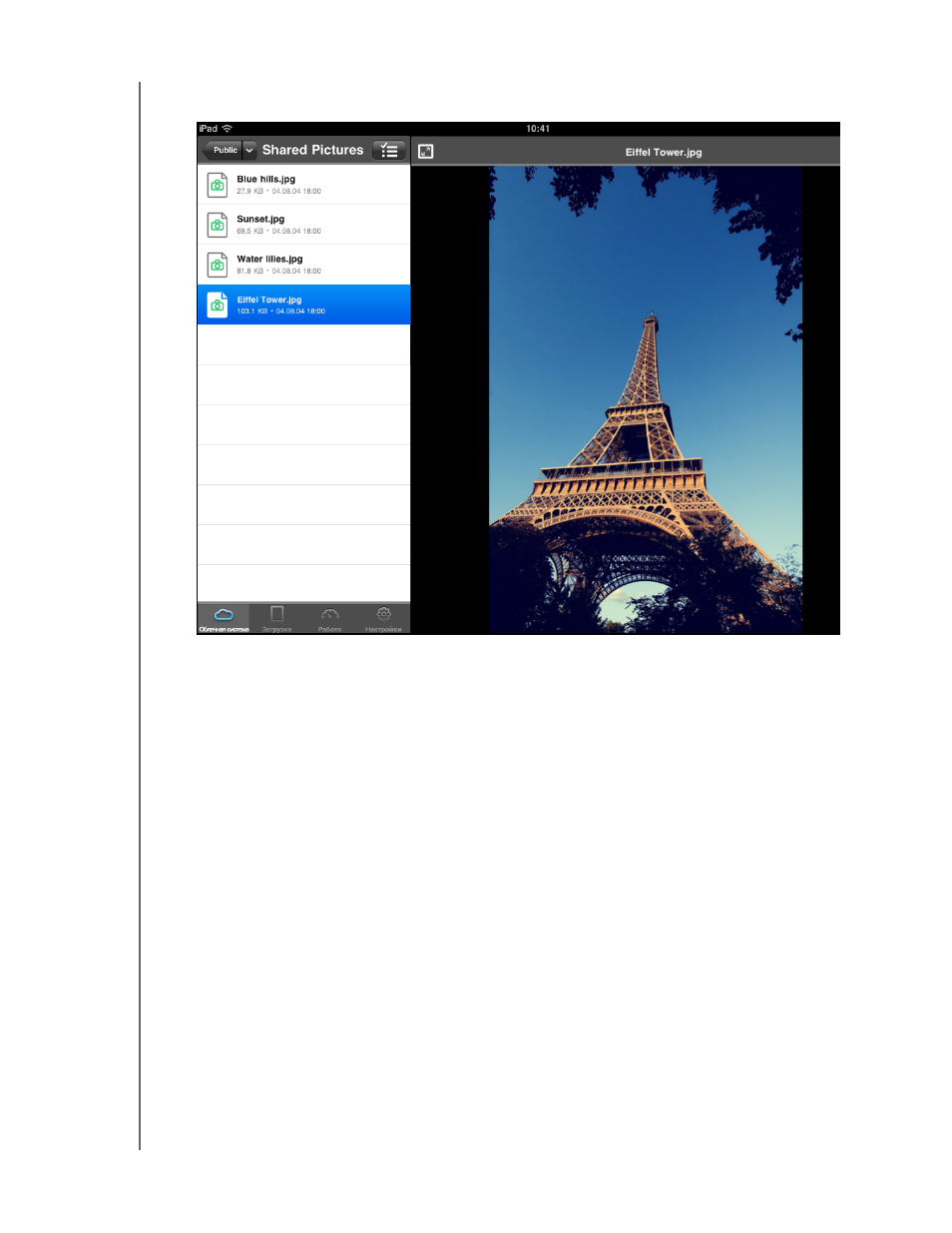Click the Sunset.jpg photo file icon
The height and width of the screenshot is (1233, 952).
[218, 225]
